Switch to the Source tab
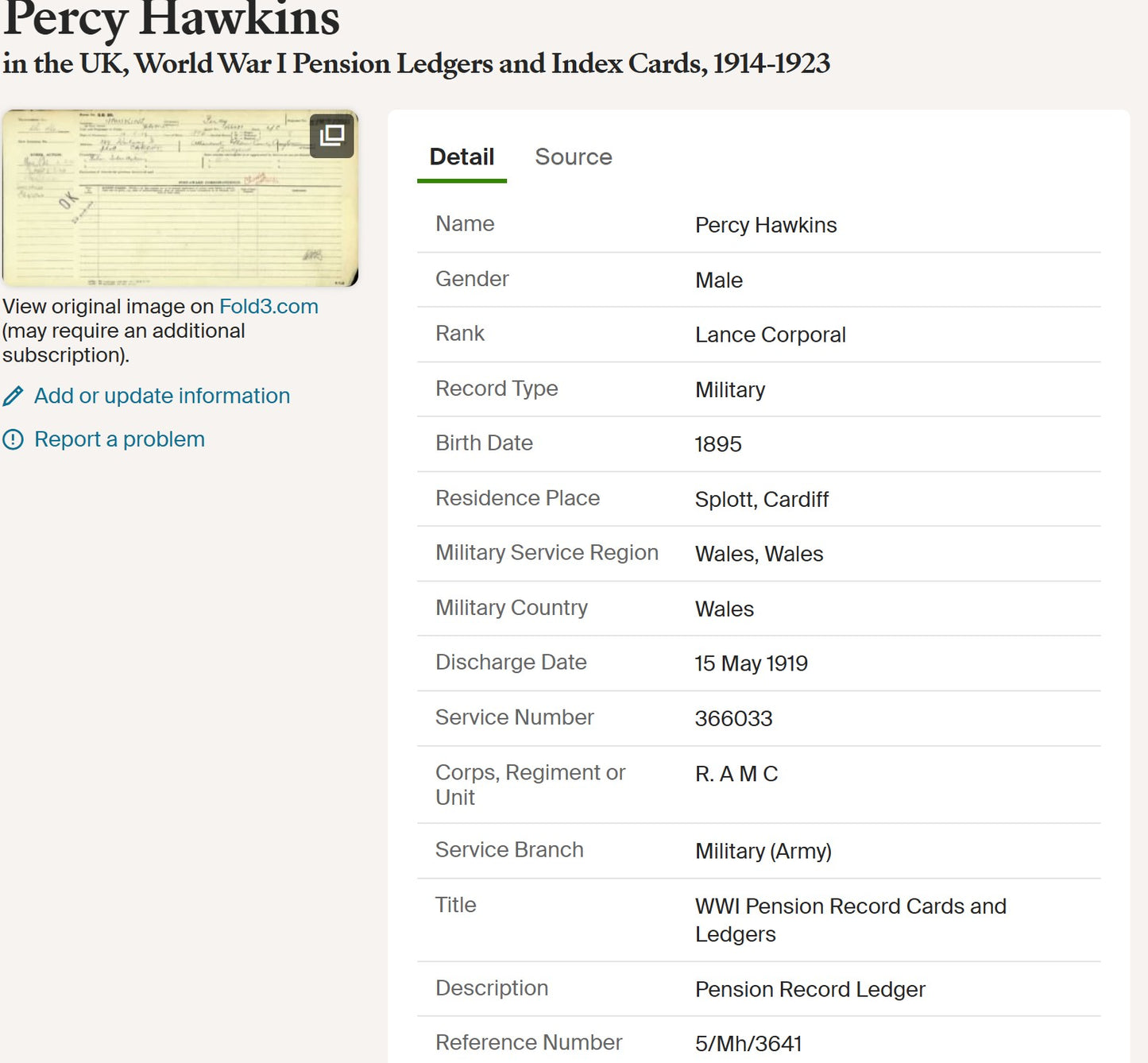The width and height of the screenshot is (1148, 1063). click(574, 157)
